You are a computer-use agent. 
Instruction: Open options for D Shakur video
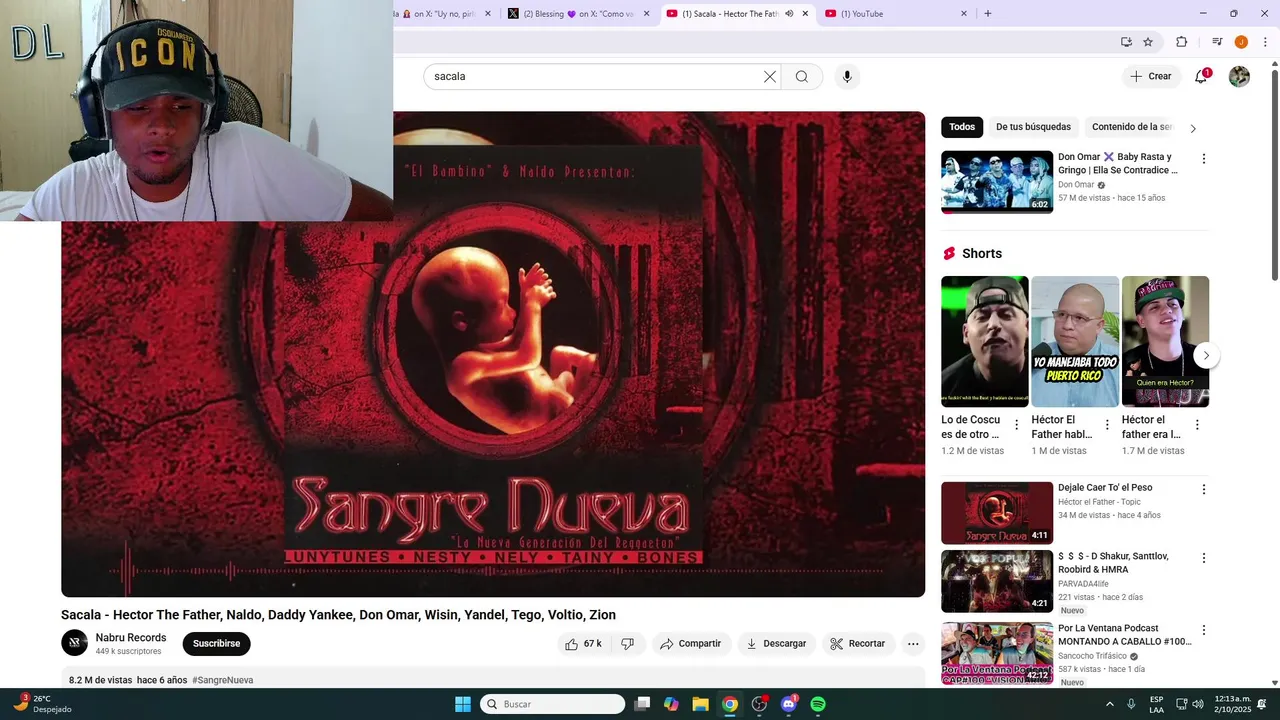coord(1204,558)
